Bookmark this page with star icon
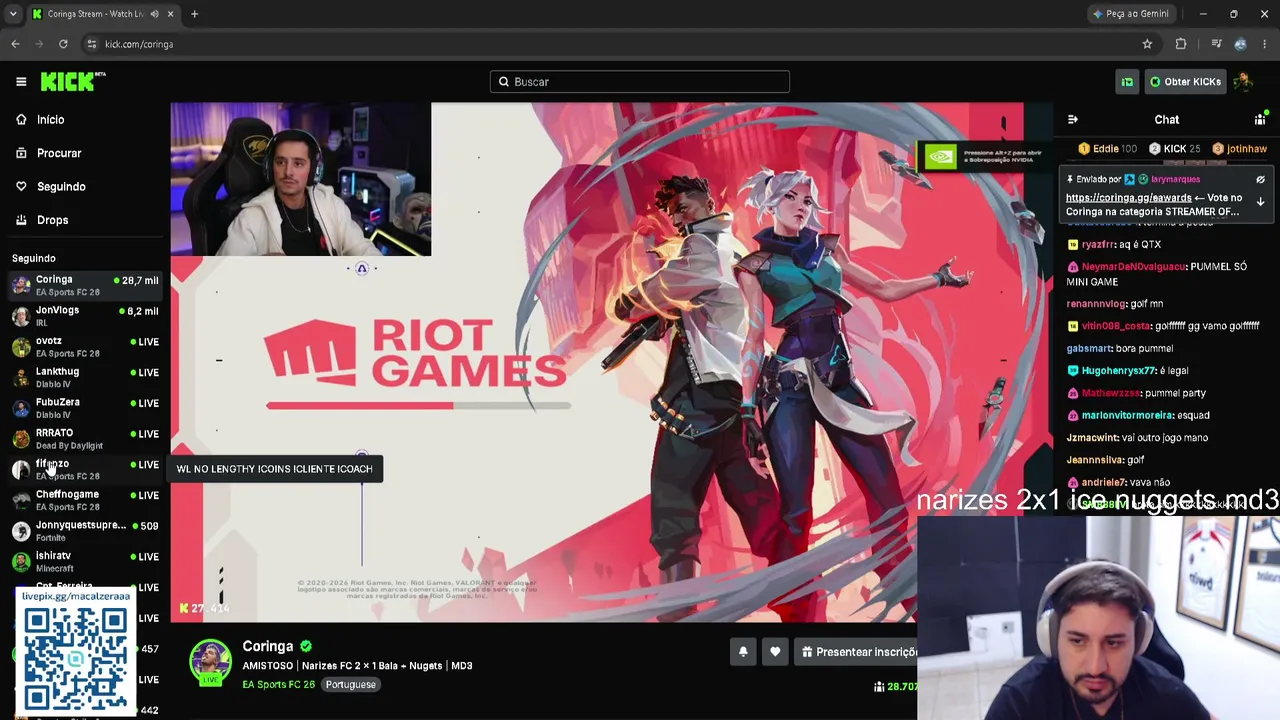This screenshot has width=1280, height=720. click(x=1147, y=44)
